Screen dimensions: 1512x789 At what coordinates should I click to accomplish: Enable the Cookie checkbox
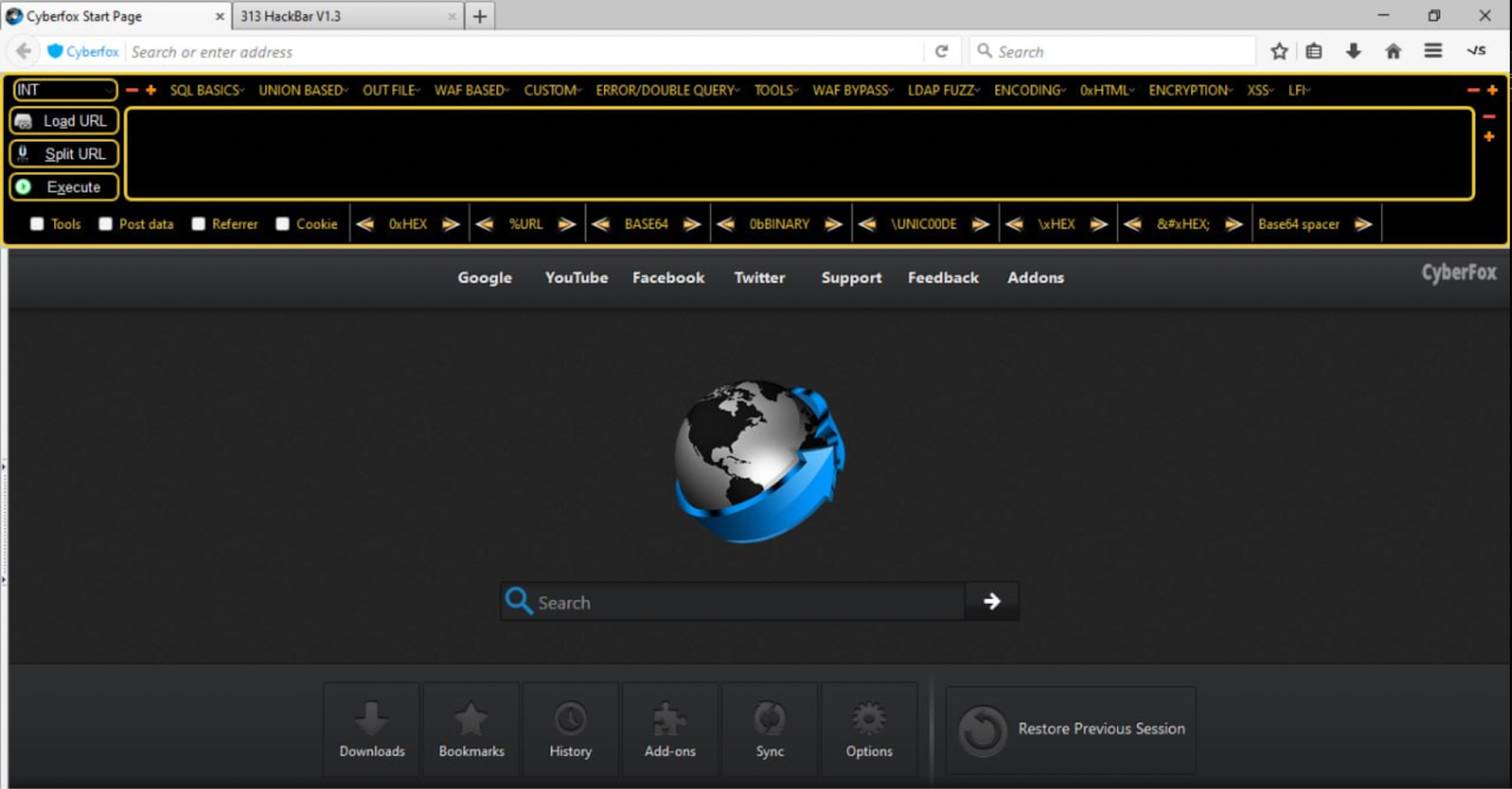click(283, 224)
